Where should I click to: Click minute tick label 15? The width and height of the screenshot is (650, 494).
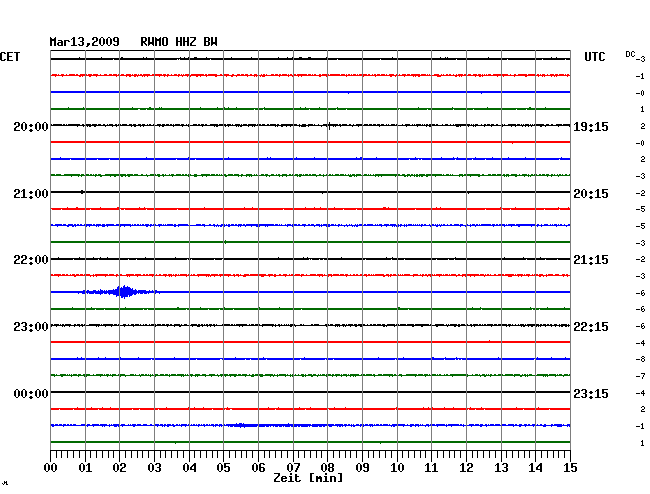(x=570, y=468)
